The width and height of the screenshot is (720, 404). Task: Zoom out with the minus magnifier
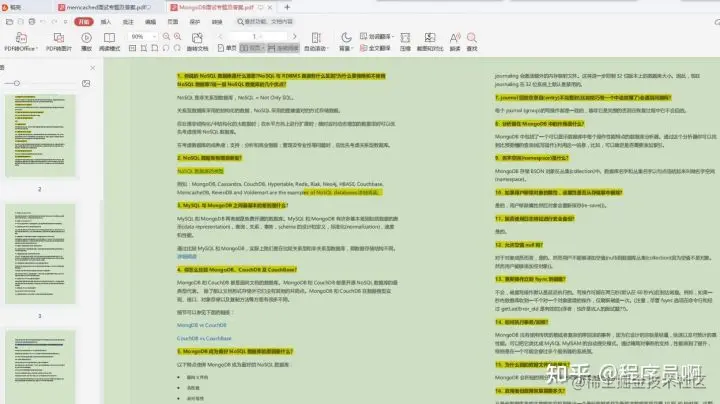coord(166,36)
